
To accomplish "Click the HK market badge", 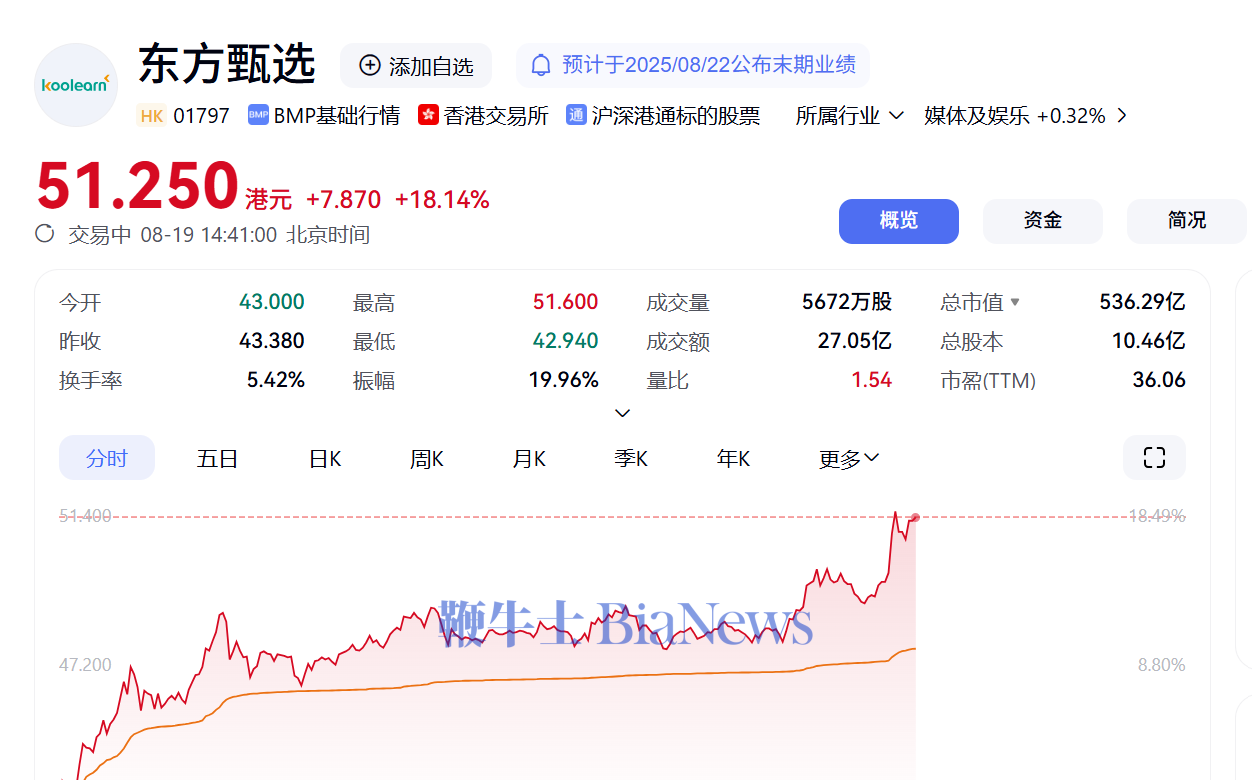I will [x=152, y=116].
